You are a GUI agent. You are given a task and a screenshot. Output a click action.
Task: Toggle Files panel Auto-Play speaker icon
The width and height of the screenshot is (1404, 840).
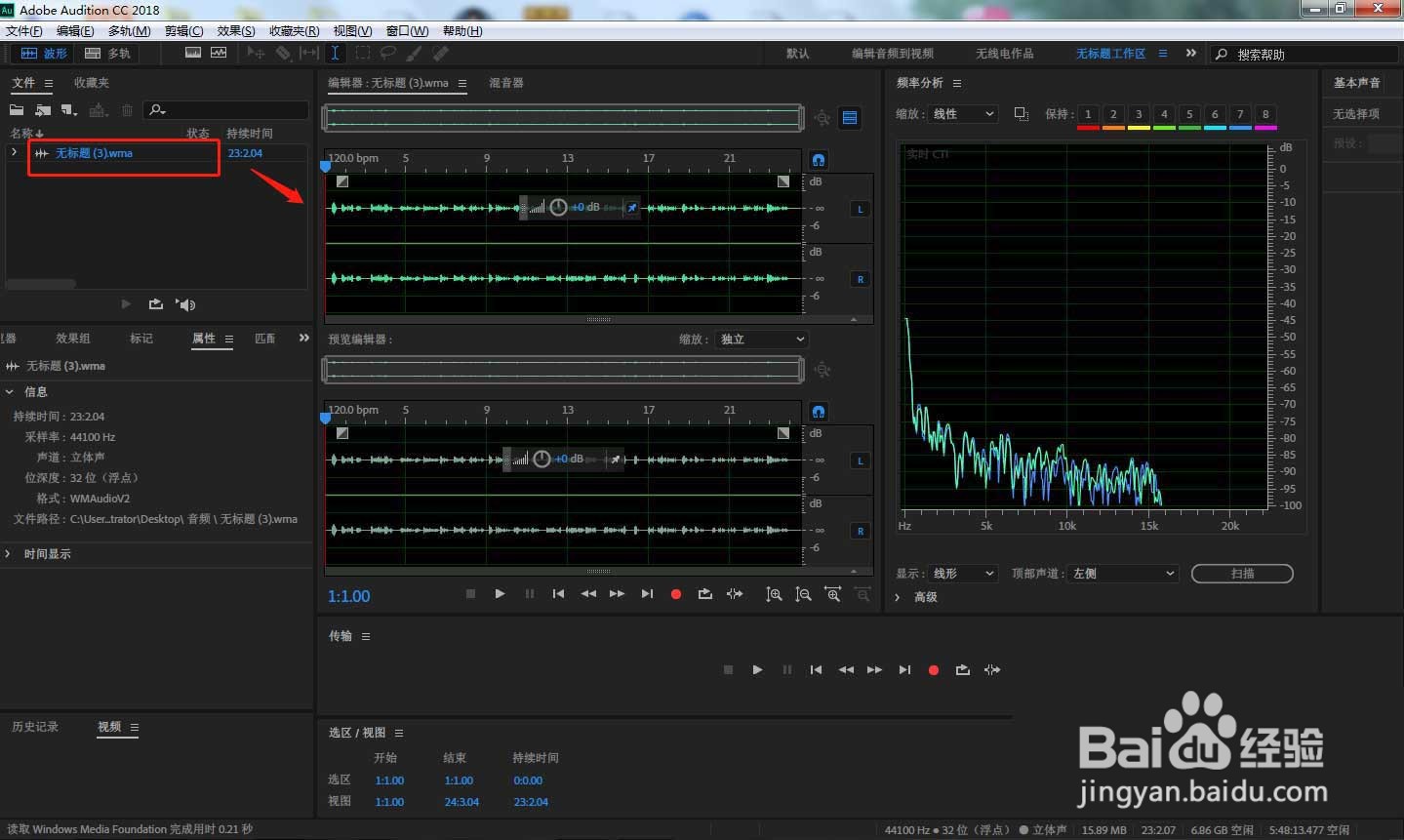pos(185,304)
